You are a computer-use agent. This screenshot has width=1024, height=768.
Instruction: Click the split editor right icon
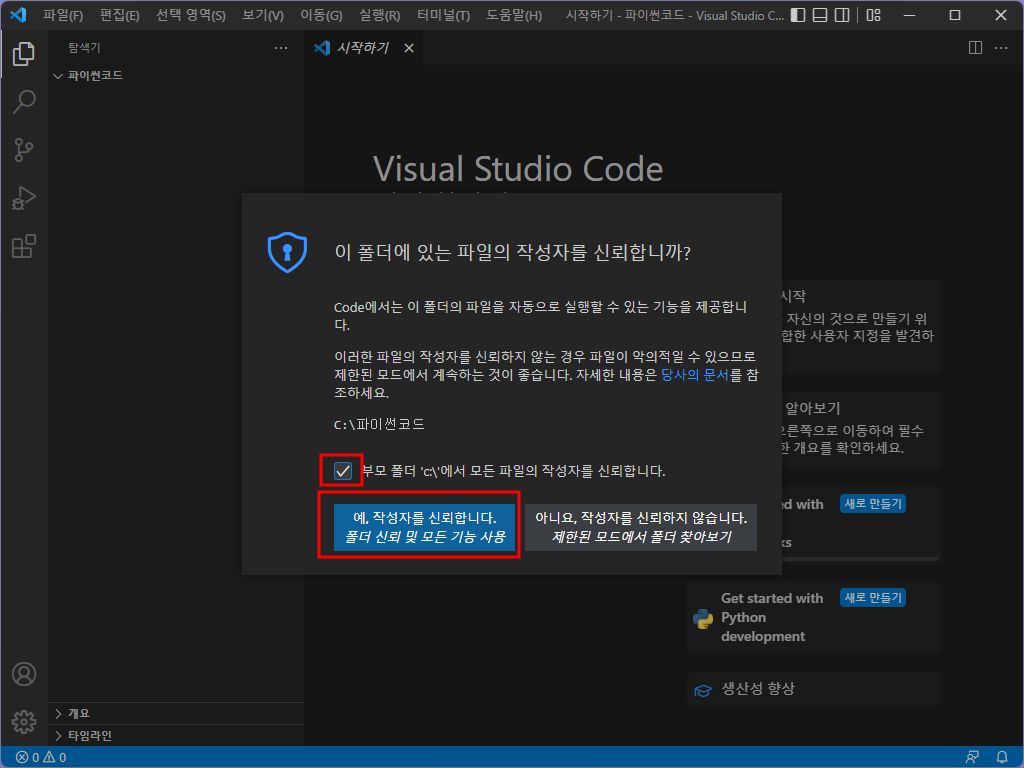coord(975,48)
